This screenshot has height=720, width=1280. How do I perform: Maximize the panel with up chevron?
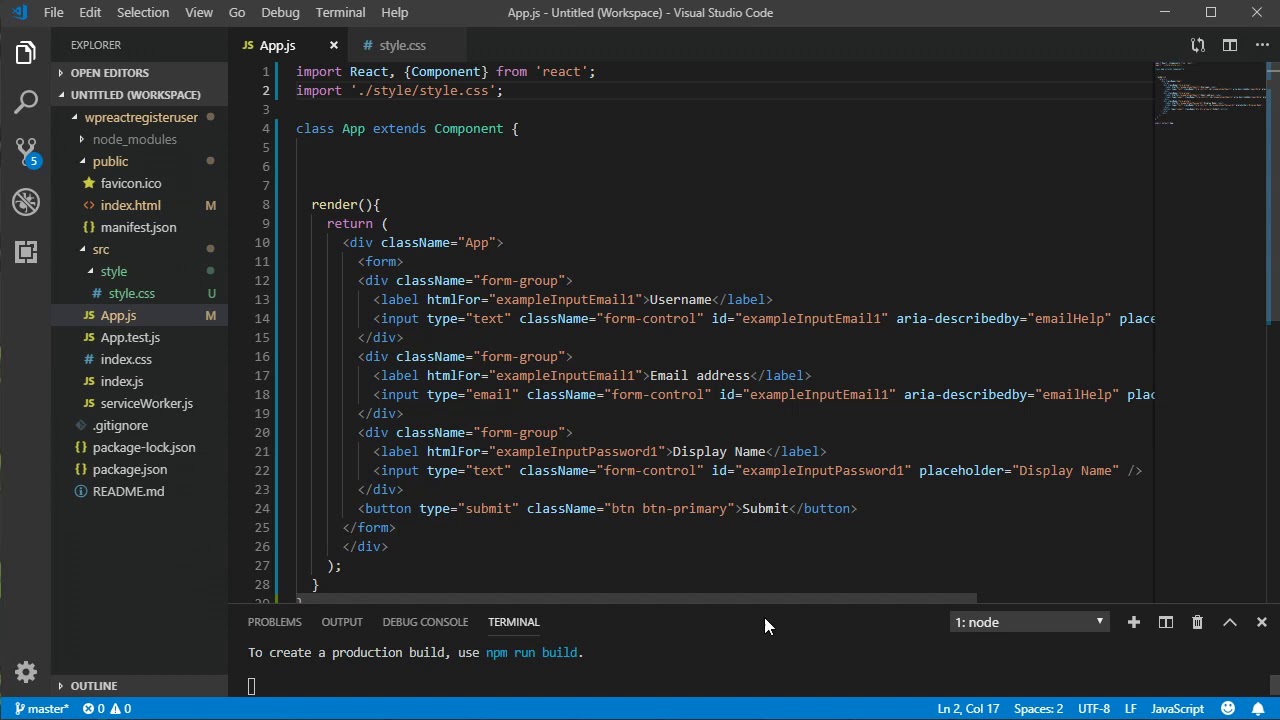coord(1230,622)
